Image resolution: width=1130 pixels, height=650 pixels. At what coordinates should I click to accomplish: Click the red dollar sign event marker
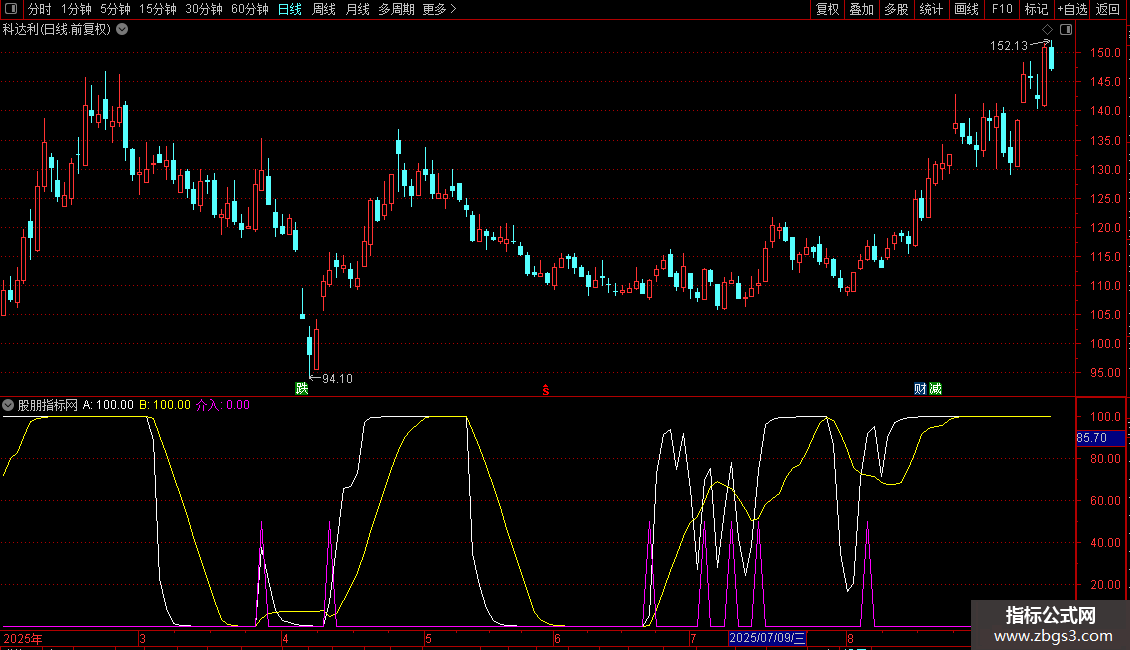pyautogui.click(x=545, y=388)
